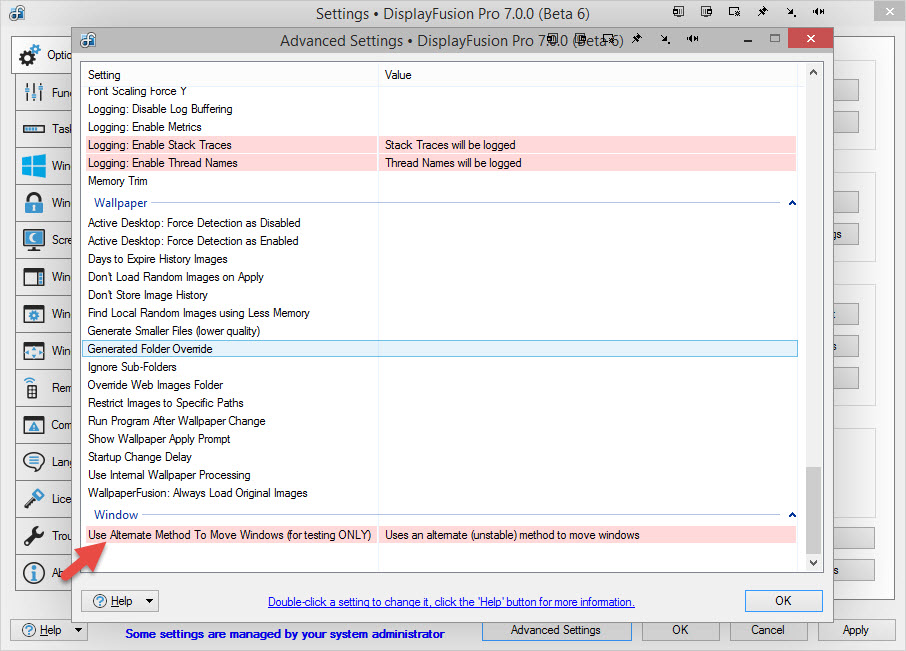906x651 pixels.
Task: Click the pin icon in the Settings window title bar
Action: click(762, 12)
